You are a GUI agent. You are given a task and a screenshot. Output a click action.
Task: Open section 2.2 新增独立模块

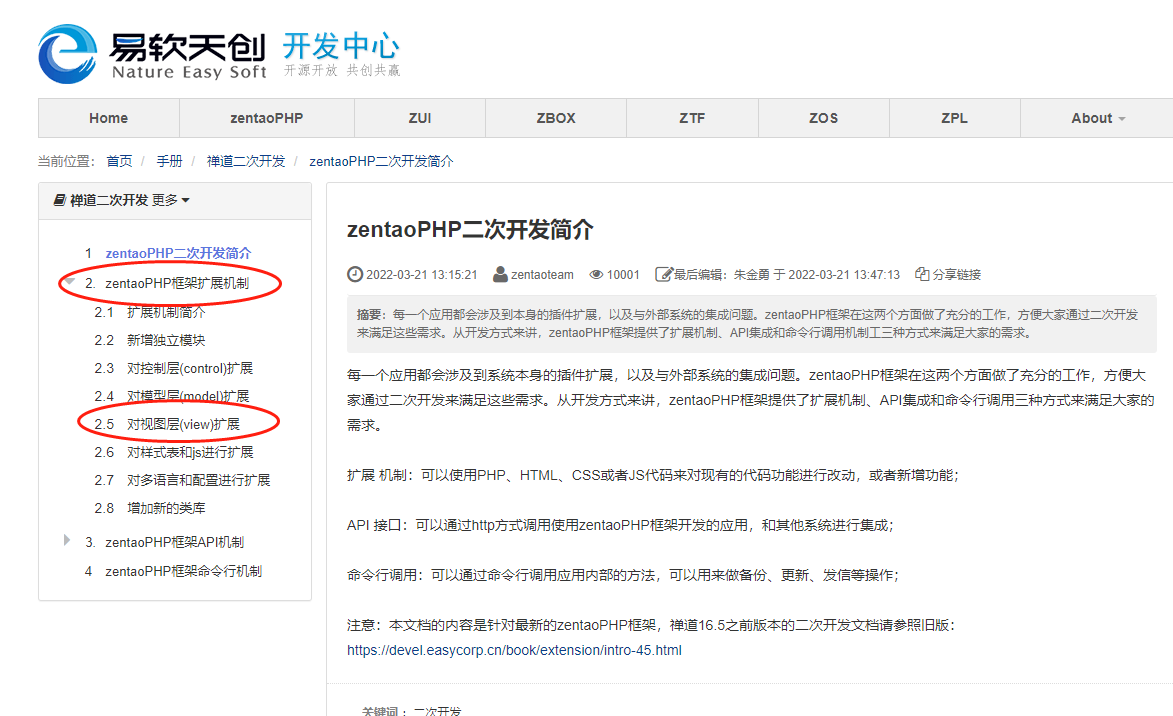[x=165, y=340]
